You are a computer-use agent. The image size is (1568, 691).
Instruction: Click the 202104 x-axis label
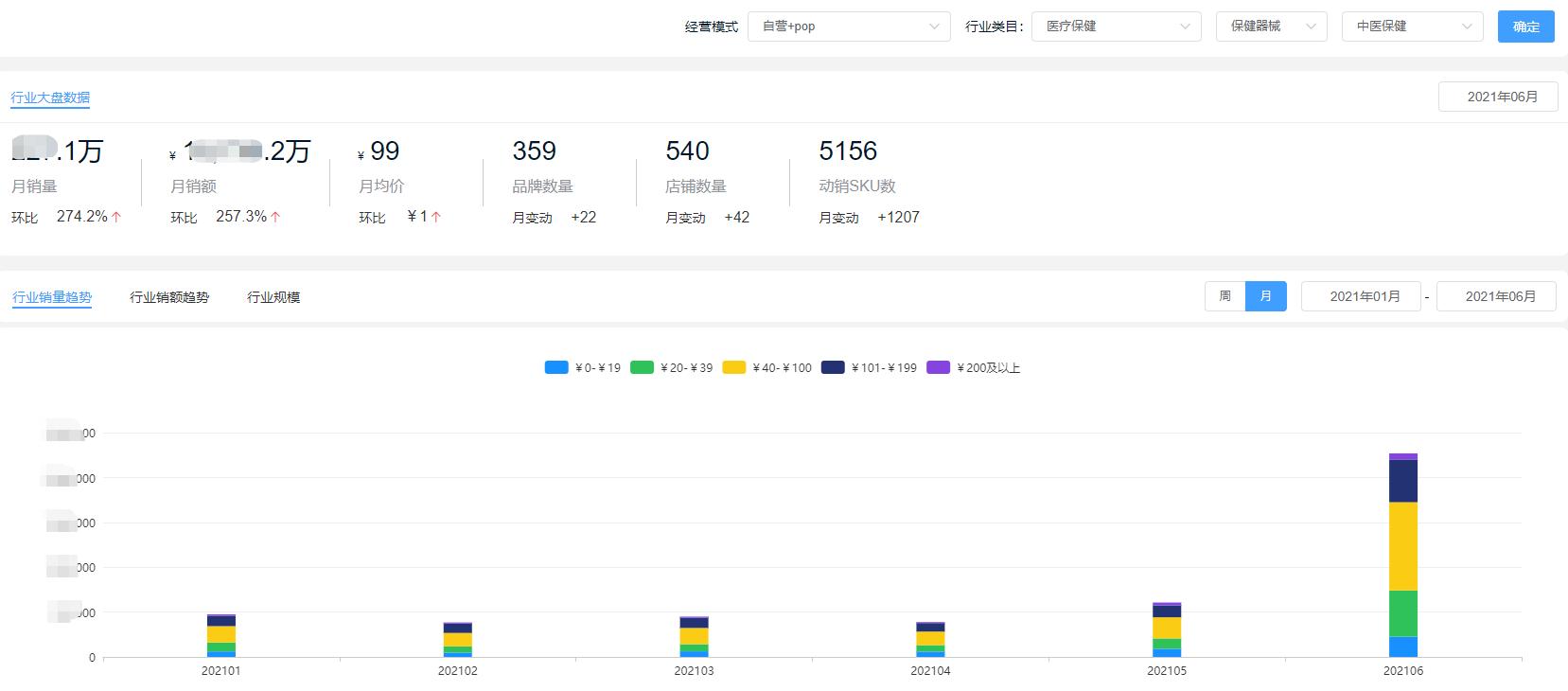[x=930, y=671]
